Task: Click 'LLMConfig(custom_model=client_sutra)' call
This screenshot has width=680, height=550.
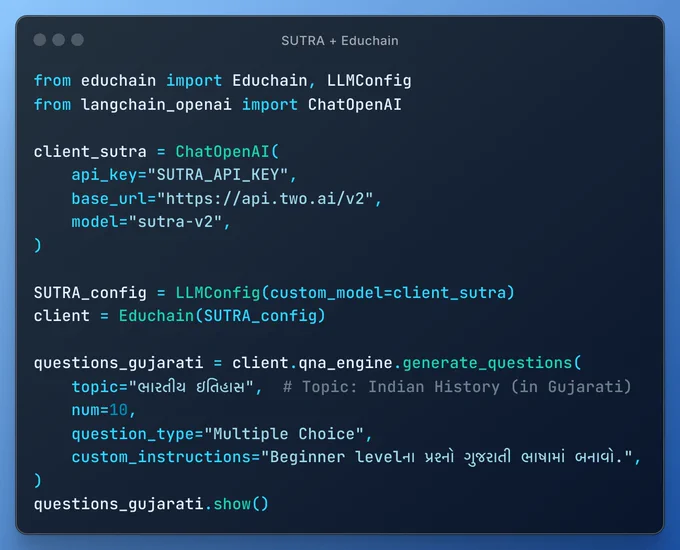Action: (x=345, y=293)
